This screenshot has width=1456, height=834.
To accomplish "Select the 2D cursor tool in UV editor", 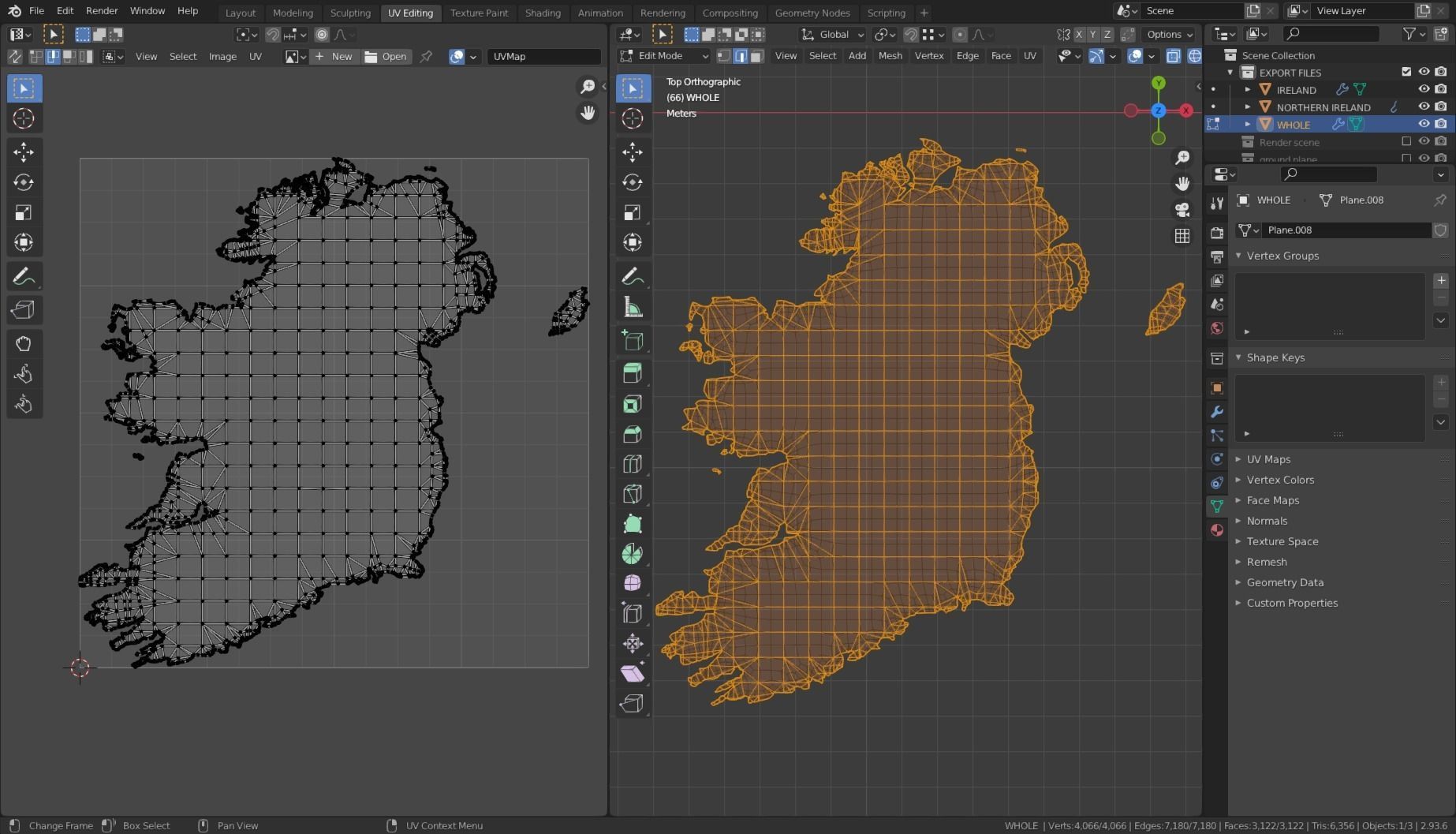I will point(24,118).
